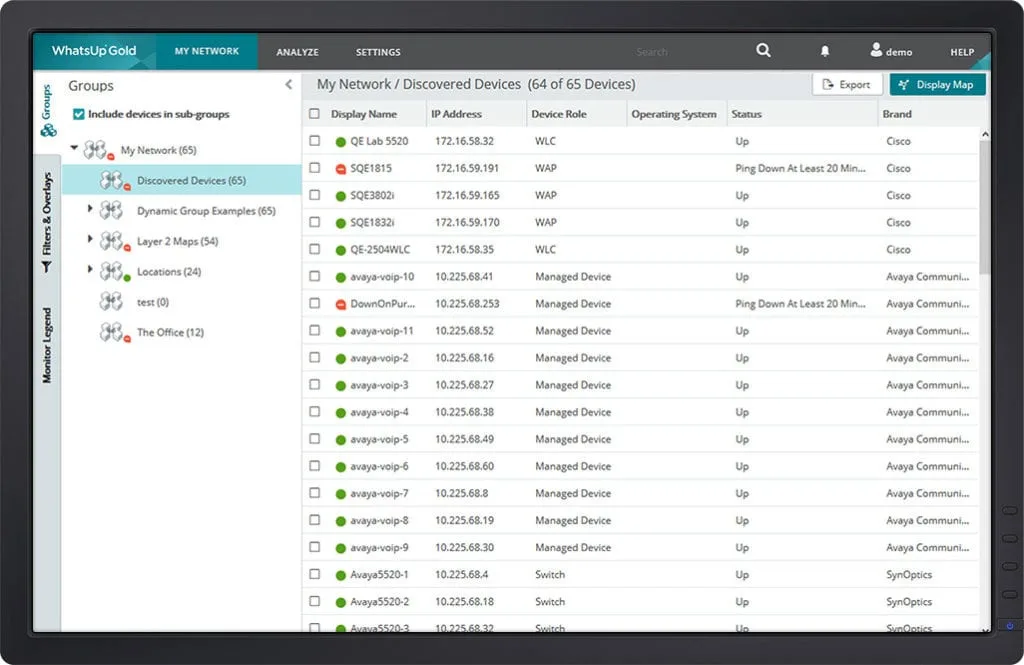Click green status icon for SQE1832i
1024x665 pixels.
tap(340, 223)
